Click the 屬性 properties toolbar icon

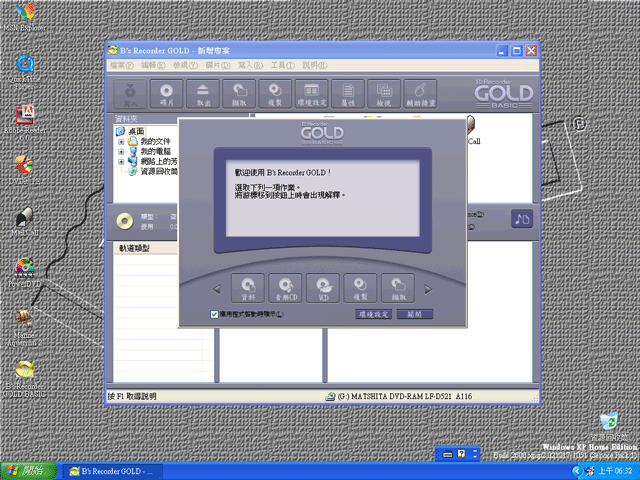(x=348, y=94)
